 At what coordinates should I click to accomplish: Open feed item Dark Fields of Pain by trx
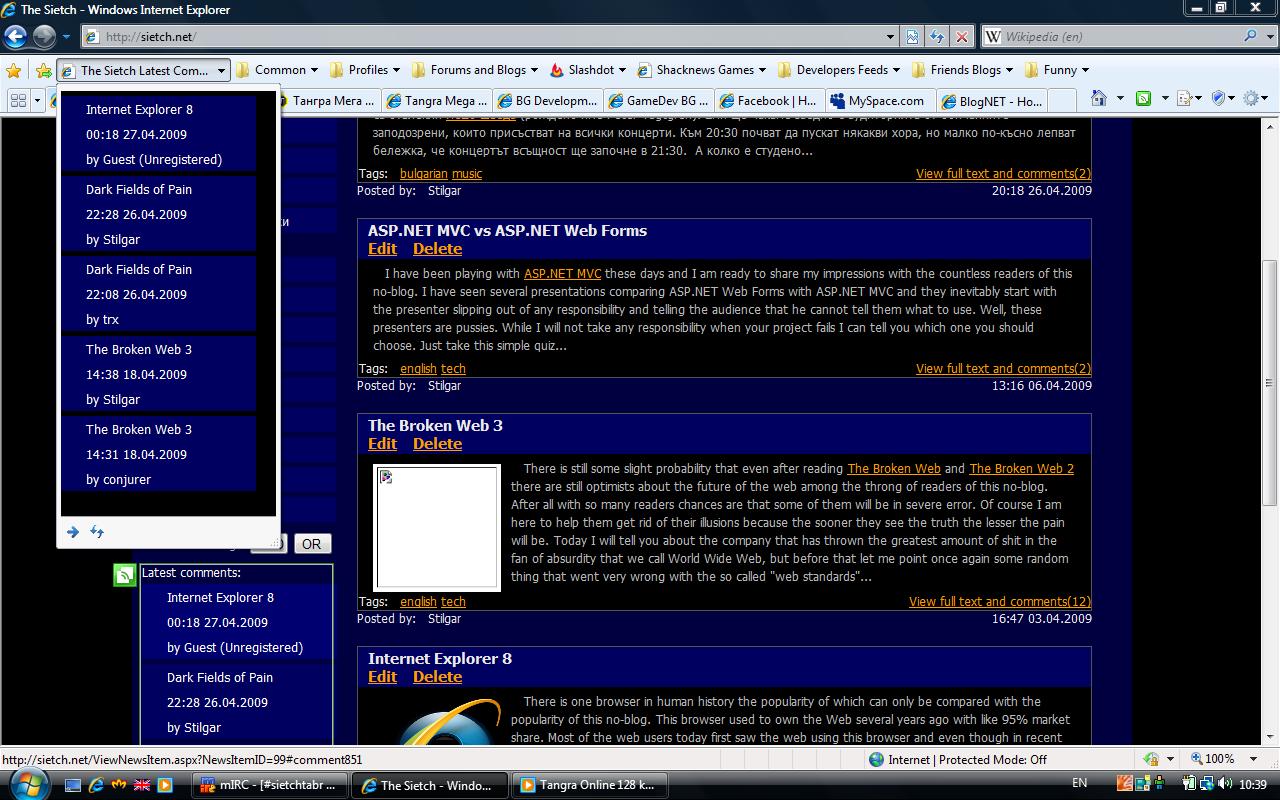click(x=158, y=294)
